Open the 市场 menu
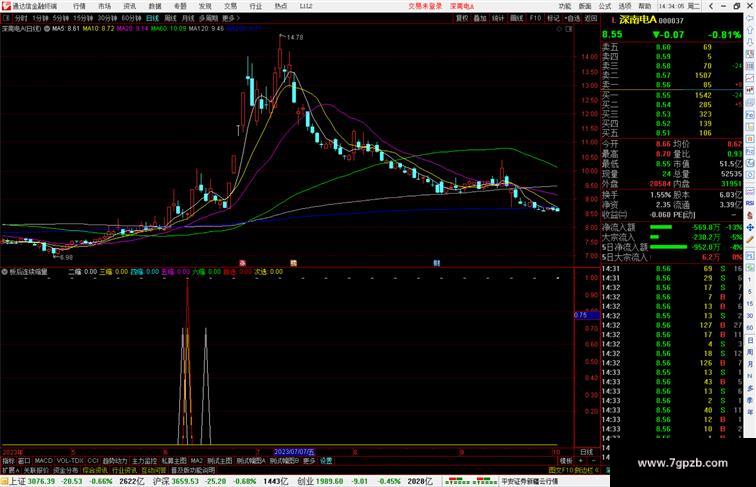The height and width of the screenshot is (487, 756). (x=104, y=6)
